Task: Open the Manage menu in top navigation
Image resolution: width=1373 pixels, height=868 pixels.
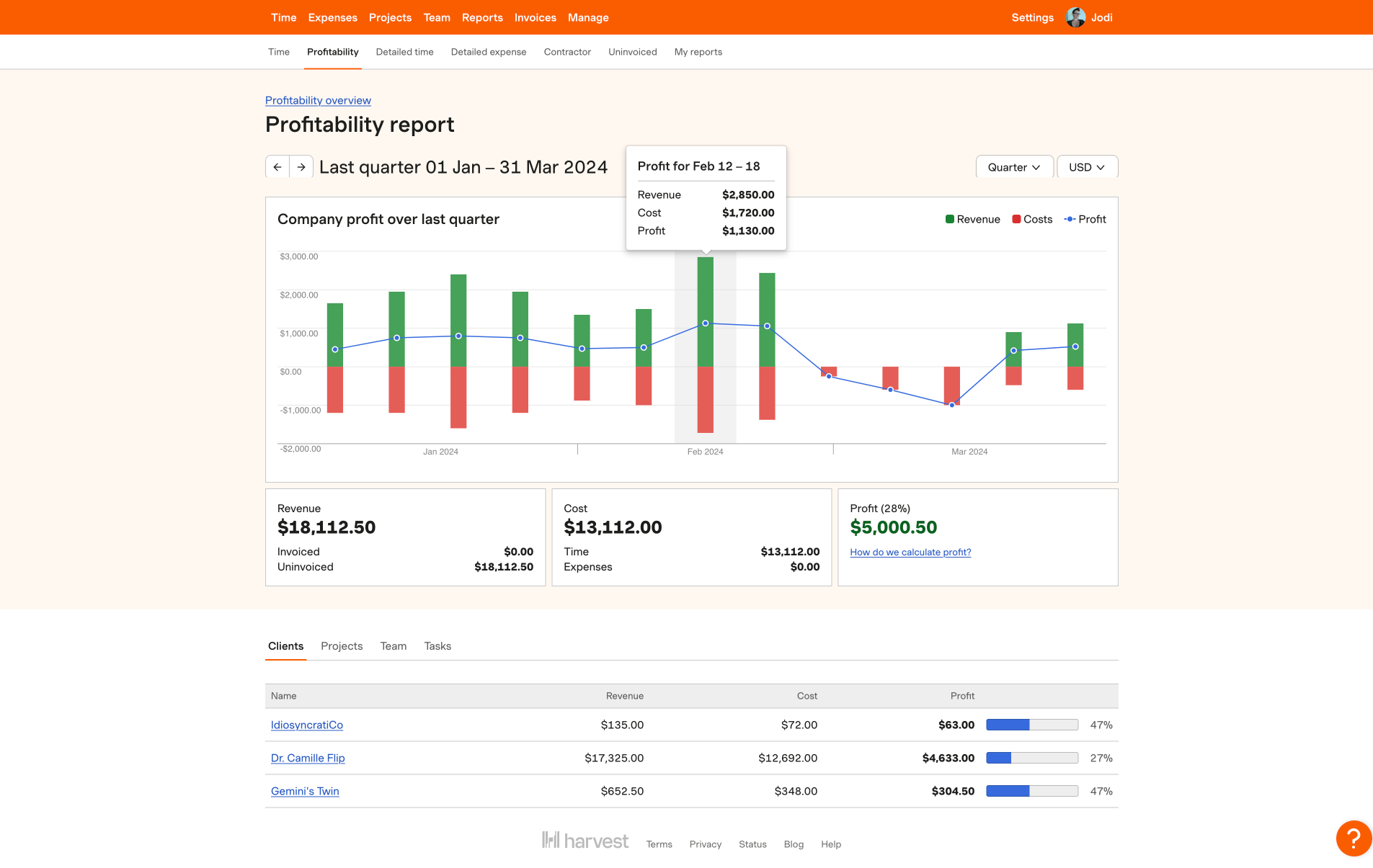Action: [587, 17]
